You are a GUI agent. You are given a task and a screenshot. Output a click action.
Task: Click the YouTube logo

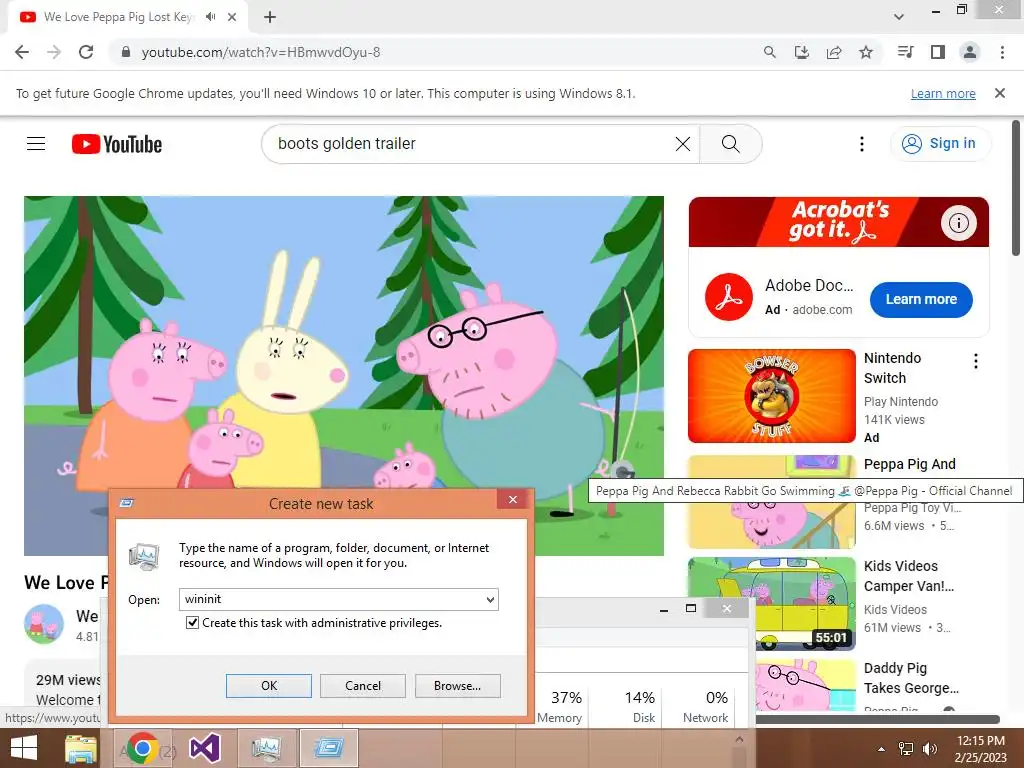coord(117,144)
